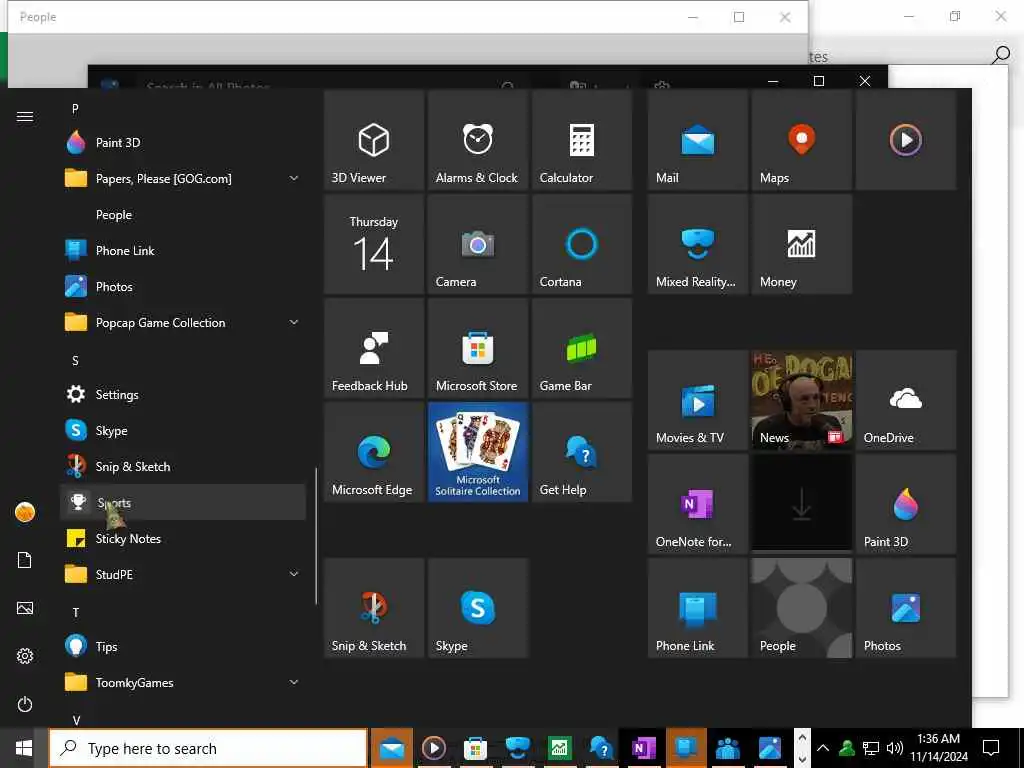Screen dimensions: 1024x768
Task: Open the Alarms & Clock tile
Action: click(x=477, y=140)
